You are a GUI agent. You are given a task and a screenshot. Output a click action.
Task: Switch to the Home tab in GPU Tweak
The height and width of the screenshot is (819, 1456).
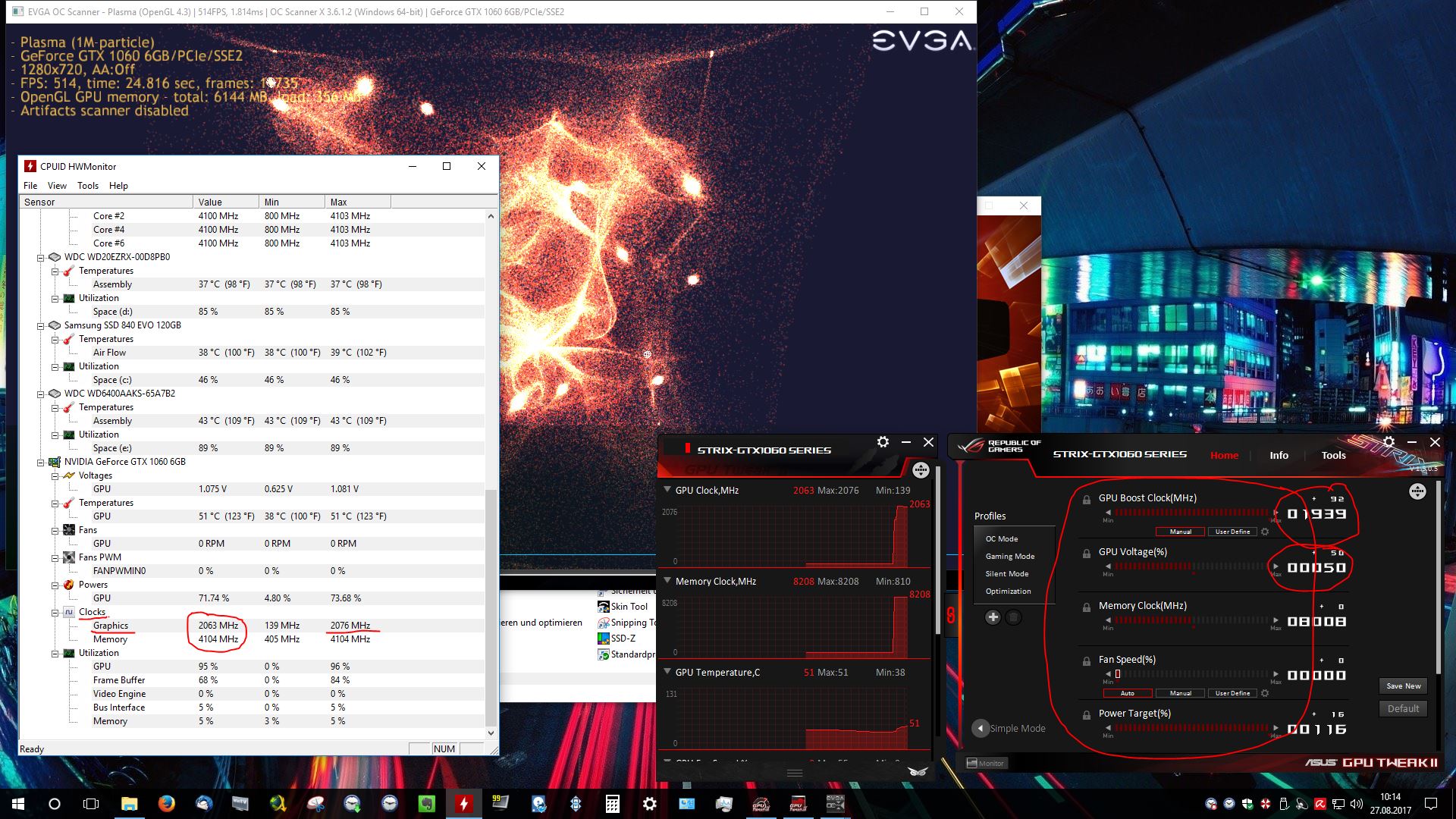click(x=1224, y=455)
